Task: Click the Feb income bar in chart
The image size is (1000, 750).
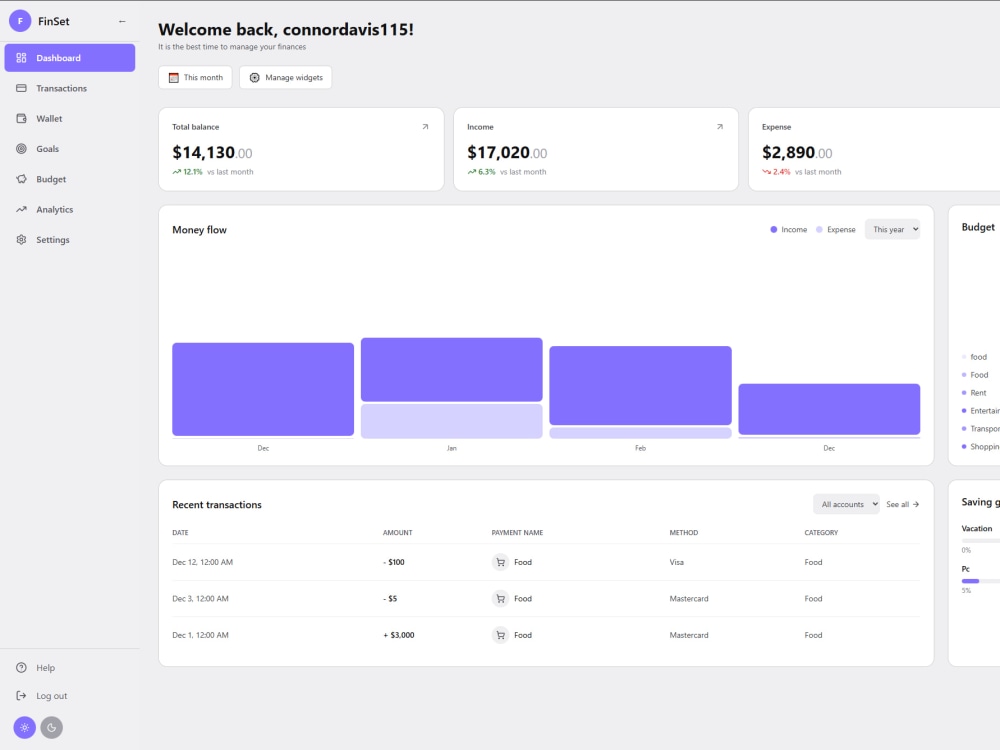Action: tap(640, 386)
